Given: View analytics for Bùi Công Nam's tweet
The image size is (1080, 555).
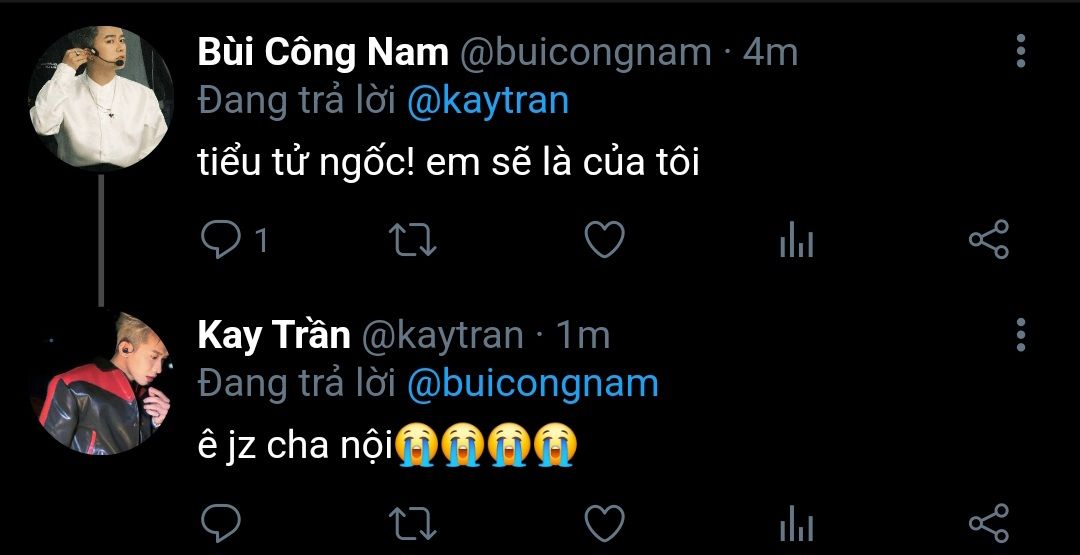Looking at the screenshot, I should [x=796, y=240].
